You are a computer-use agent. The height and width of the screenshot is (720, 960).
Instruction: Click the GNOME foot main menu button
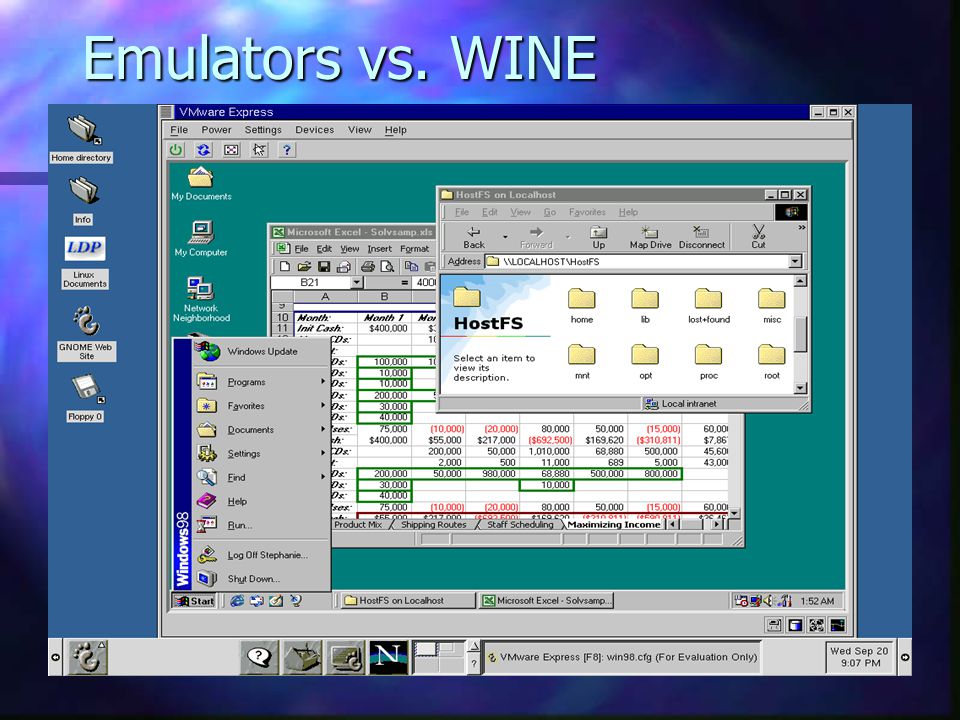coord(87,657)
